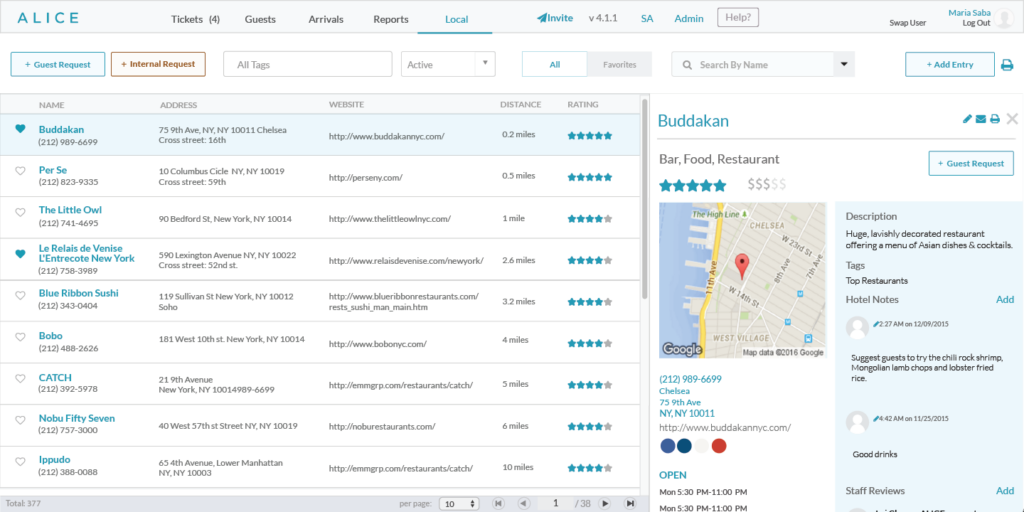Screen dimensions: 1024x512
Task: Print Buddakan details panel
Action: click(x=995, y=119)
